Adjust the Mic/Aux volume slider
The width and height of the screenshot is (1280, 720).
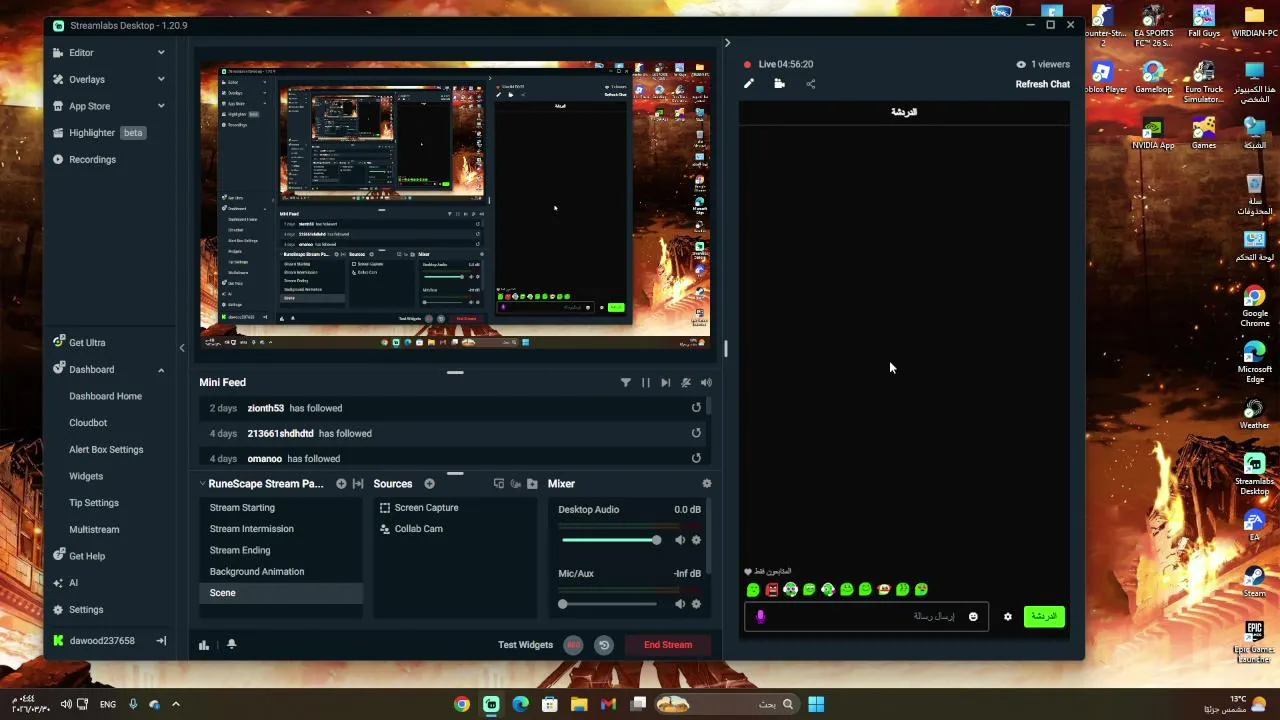610,604
